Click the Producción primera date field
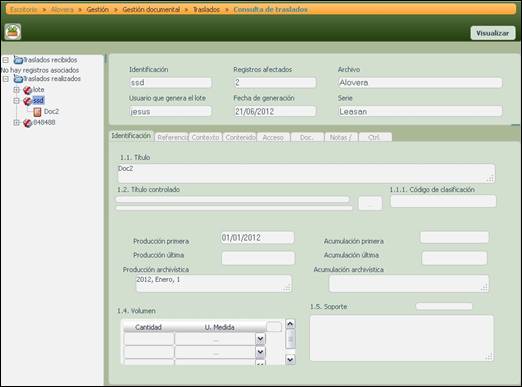 tap(257, 238)
